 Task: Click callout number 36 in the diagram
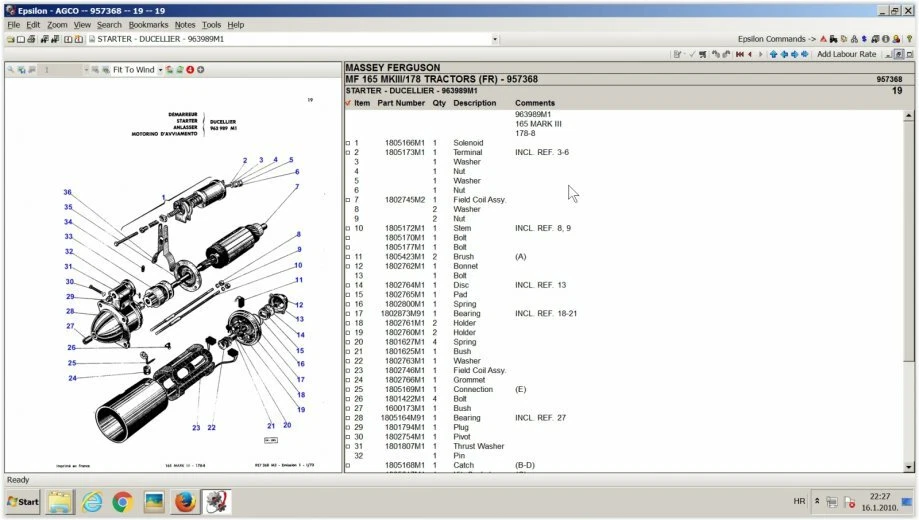pos(67,192)
